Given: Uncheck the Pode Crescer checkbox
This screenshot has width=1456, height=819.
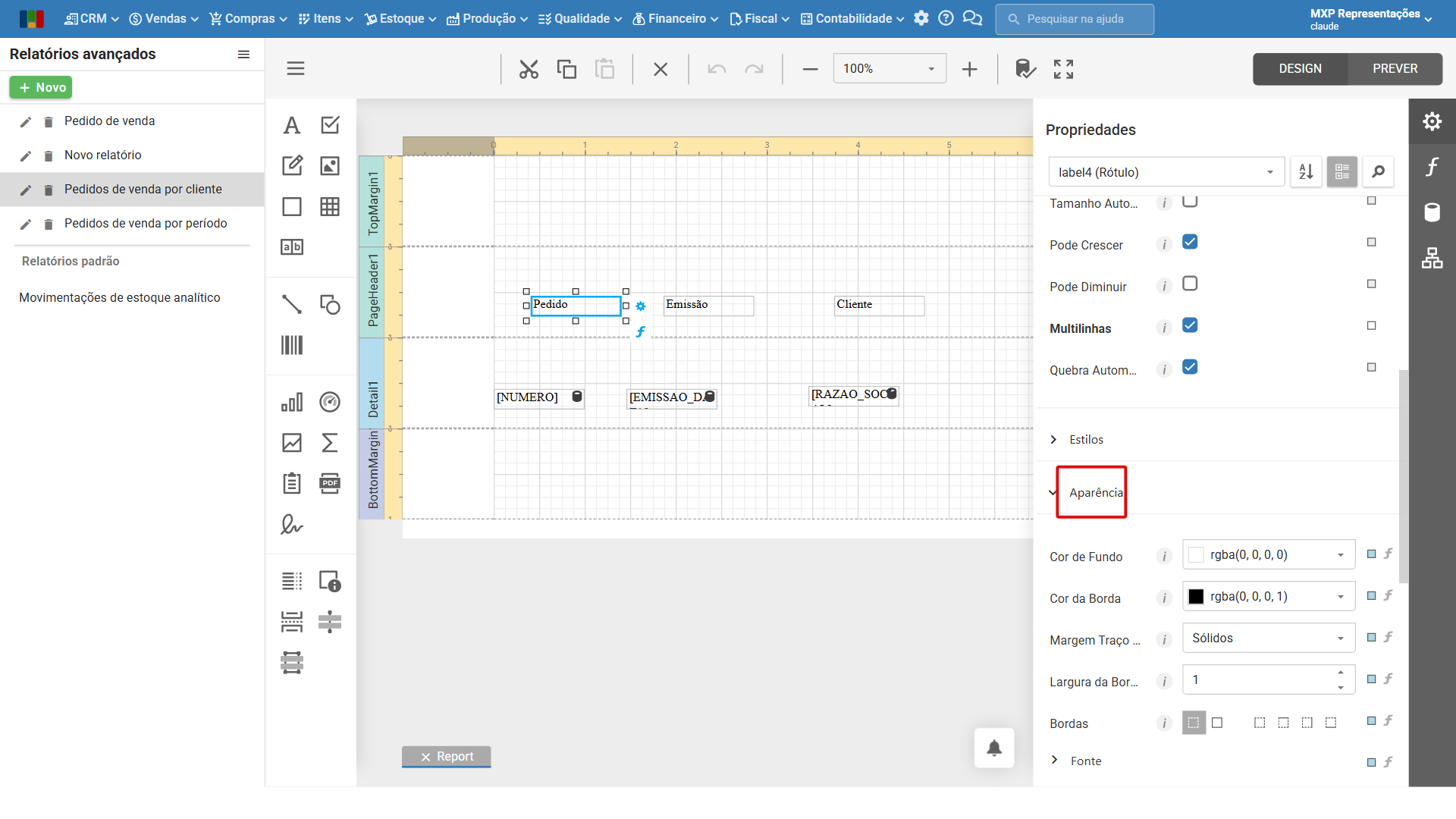Looking at the screenshot, I should (1190, 242).
